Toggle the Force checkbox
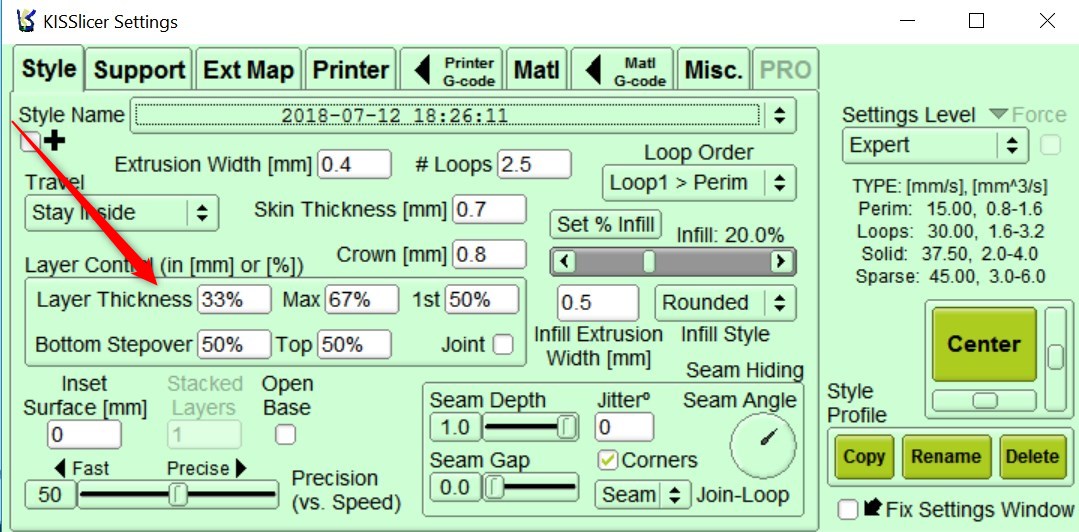1079x532 pixels. pos(1050,145)
